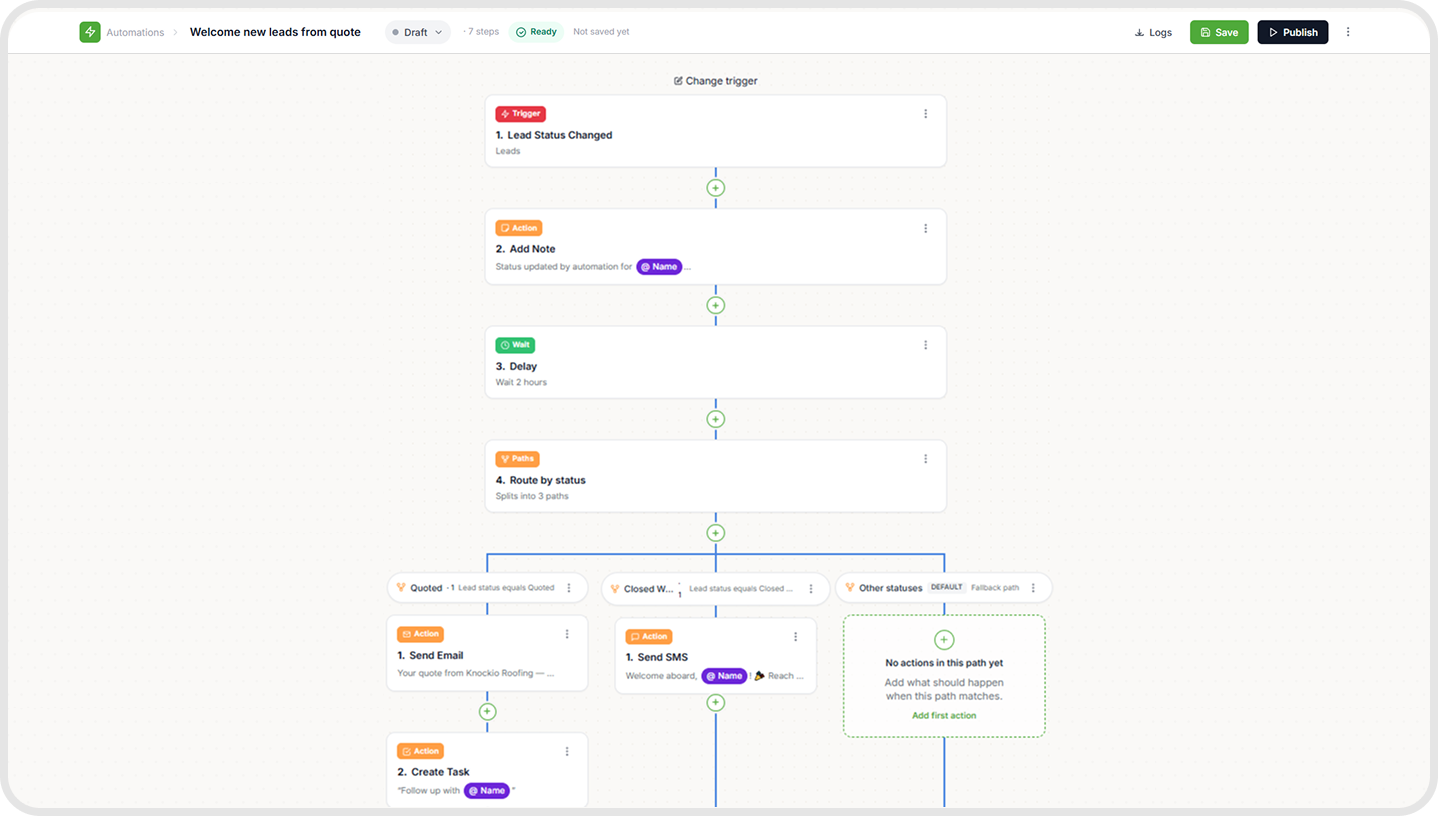Click the Name chip in Send SMS
The height and width of the screenshot is (816, 1438).
click(724, 676)
